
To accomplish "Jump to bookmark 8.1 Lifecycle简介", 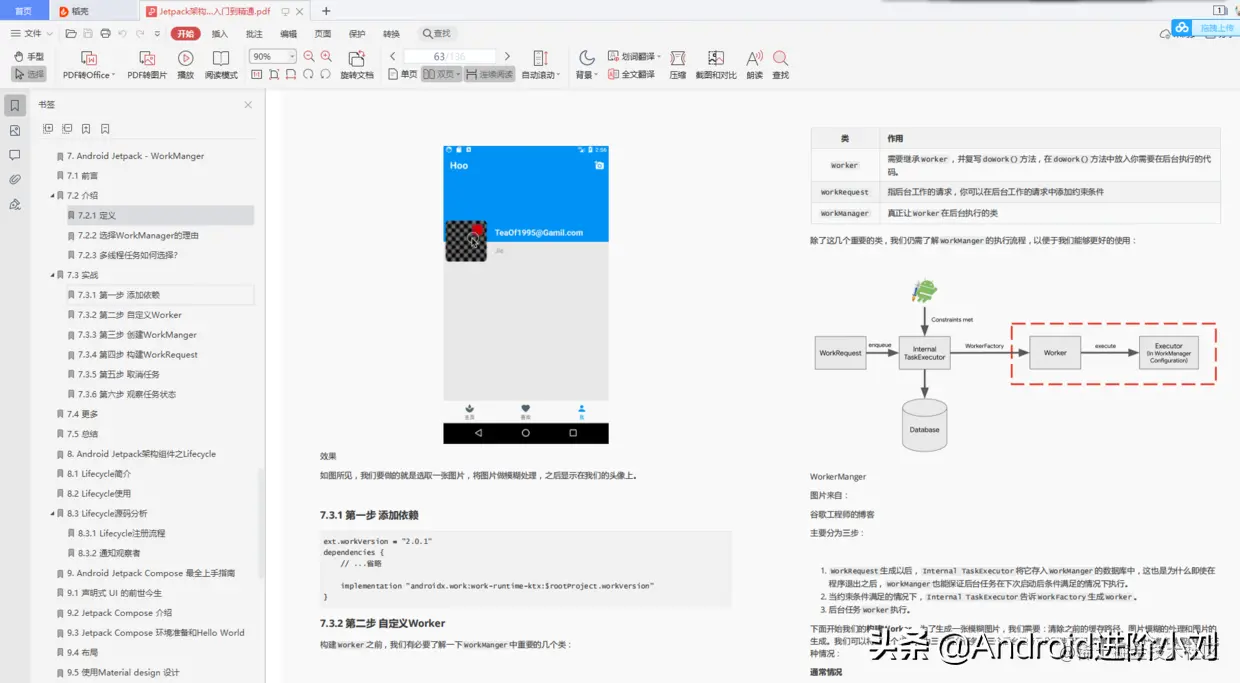I will [99, 474].
